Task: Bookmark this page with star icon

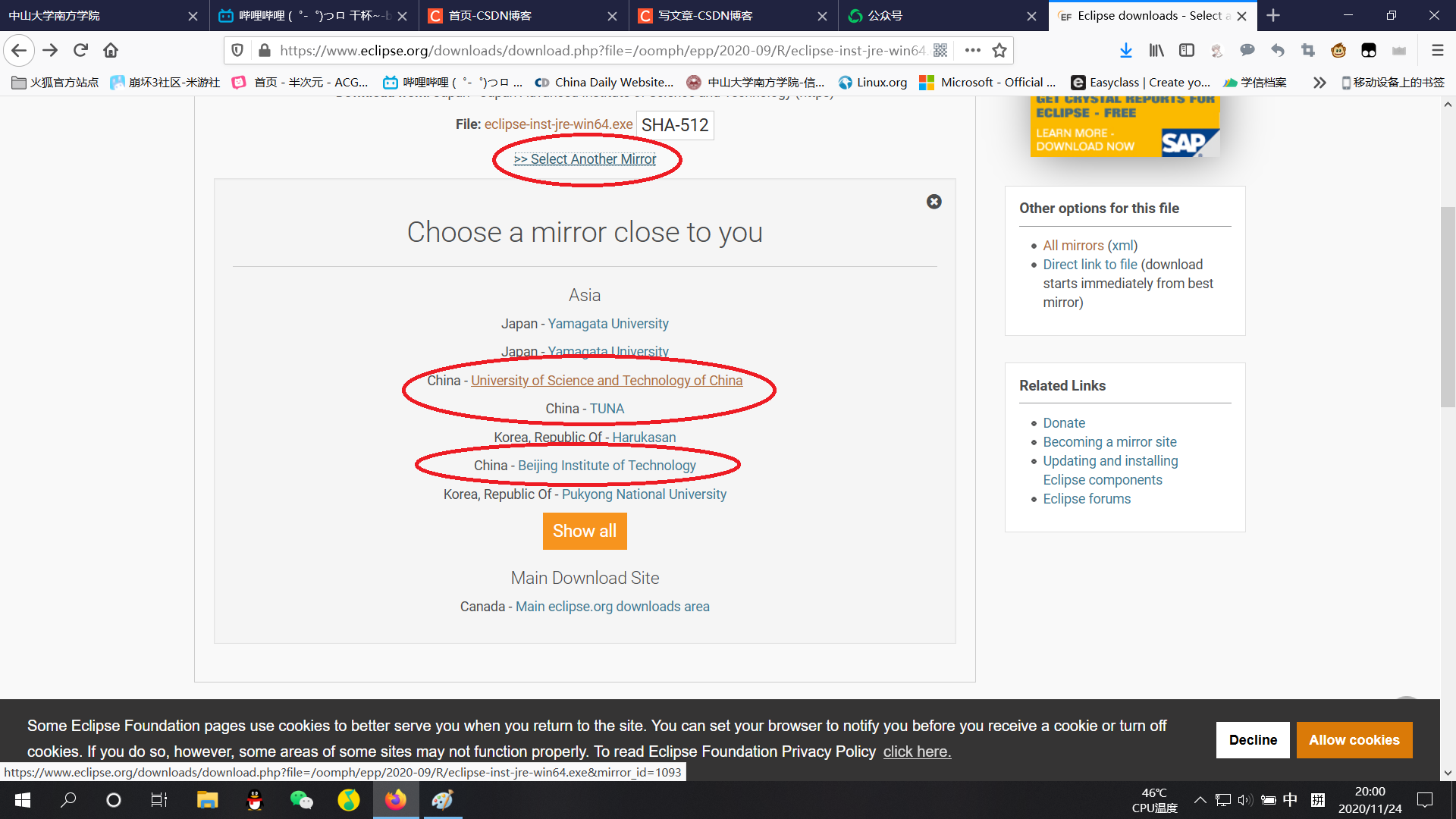Action: (999, 50)
